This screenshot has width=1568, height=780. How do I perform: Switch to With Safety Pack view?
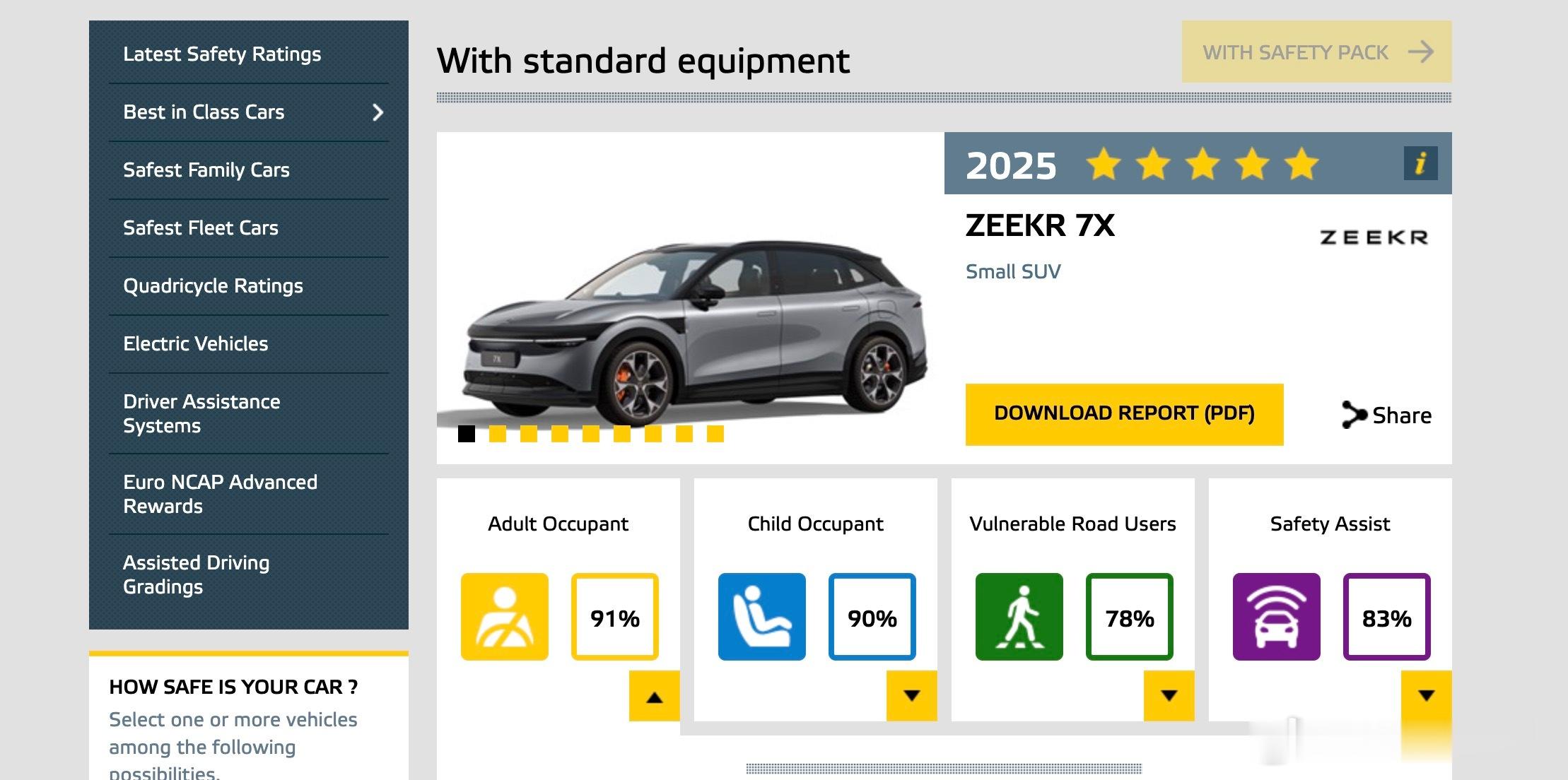[1316, 52]
